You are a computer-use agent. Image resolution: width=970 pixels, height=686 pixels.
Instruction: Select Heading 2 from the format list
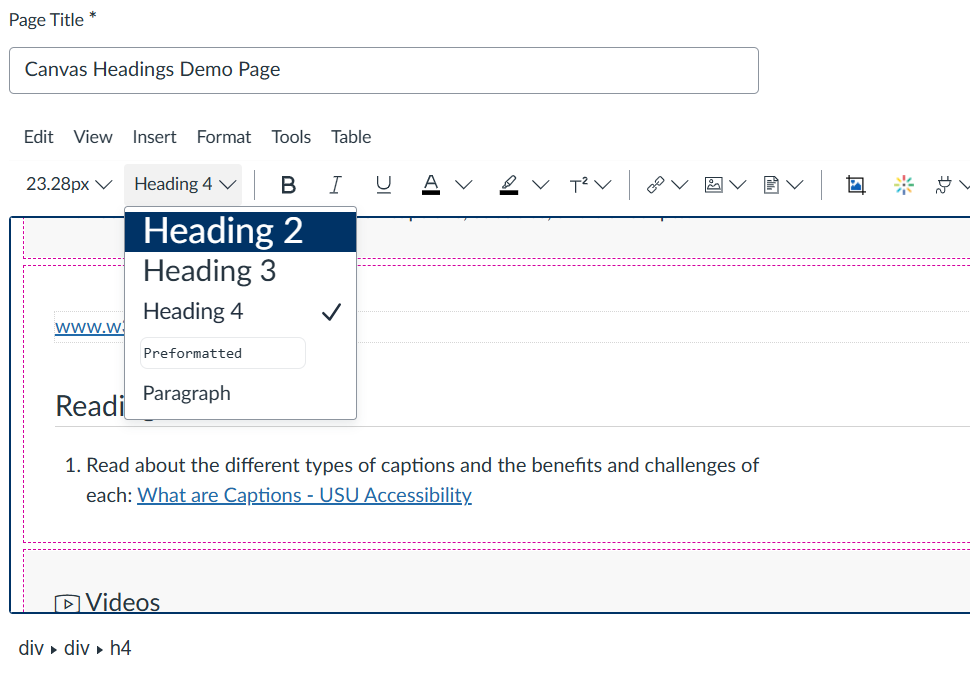click(241, 231)
